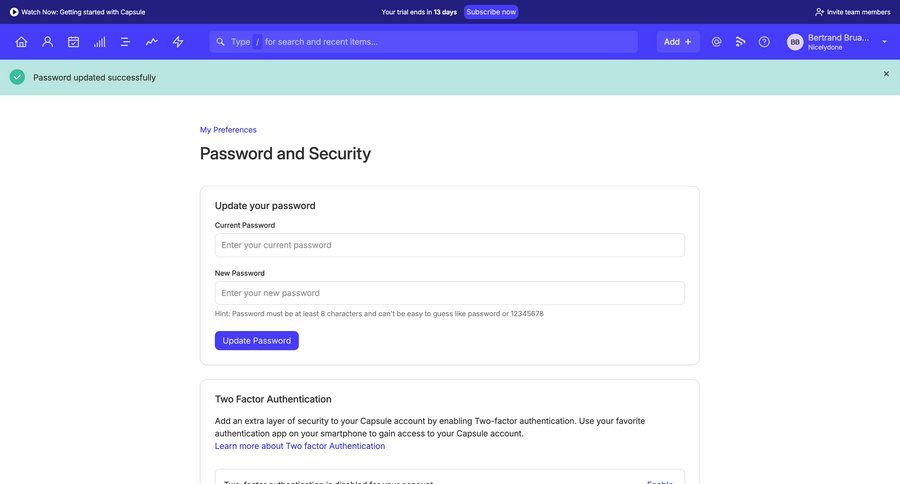Viewport: 900px width, 484px height.
Task: Open the Reports line graph icon
Action: click(152, 42)
